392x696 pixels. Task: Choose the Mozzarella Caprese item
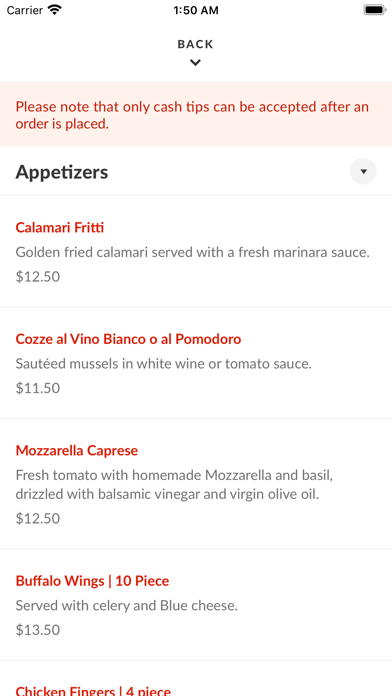click(77, 451)
